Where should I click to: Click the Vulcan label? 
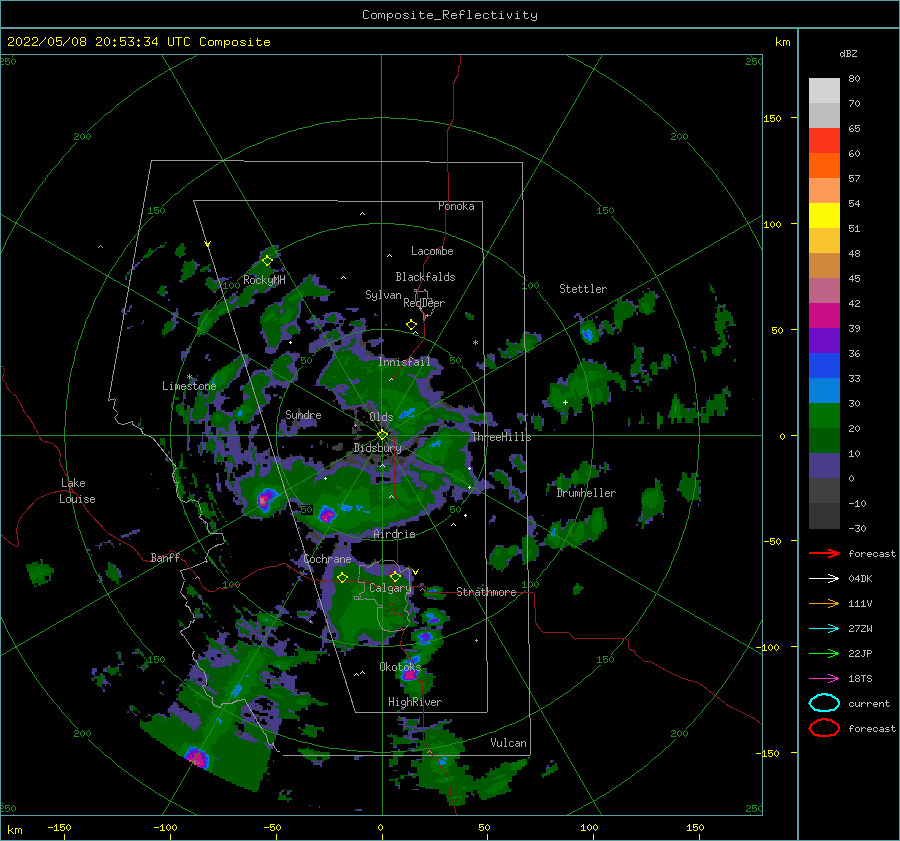pos(508,743)
